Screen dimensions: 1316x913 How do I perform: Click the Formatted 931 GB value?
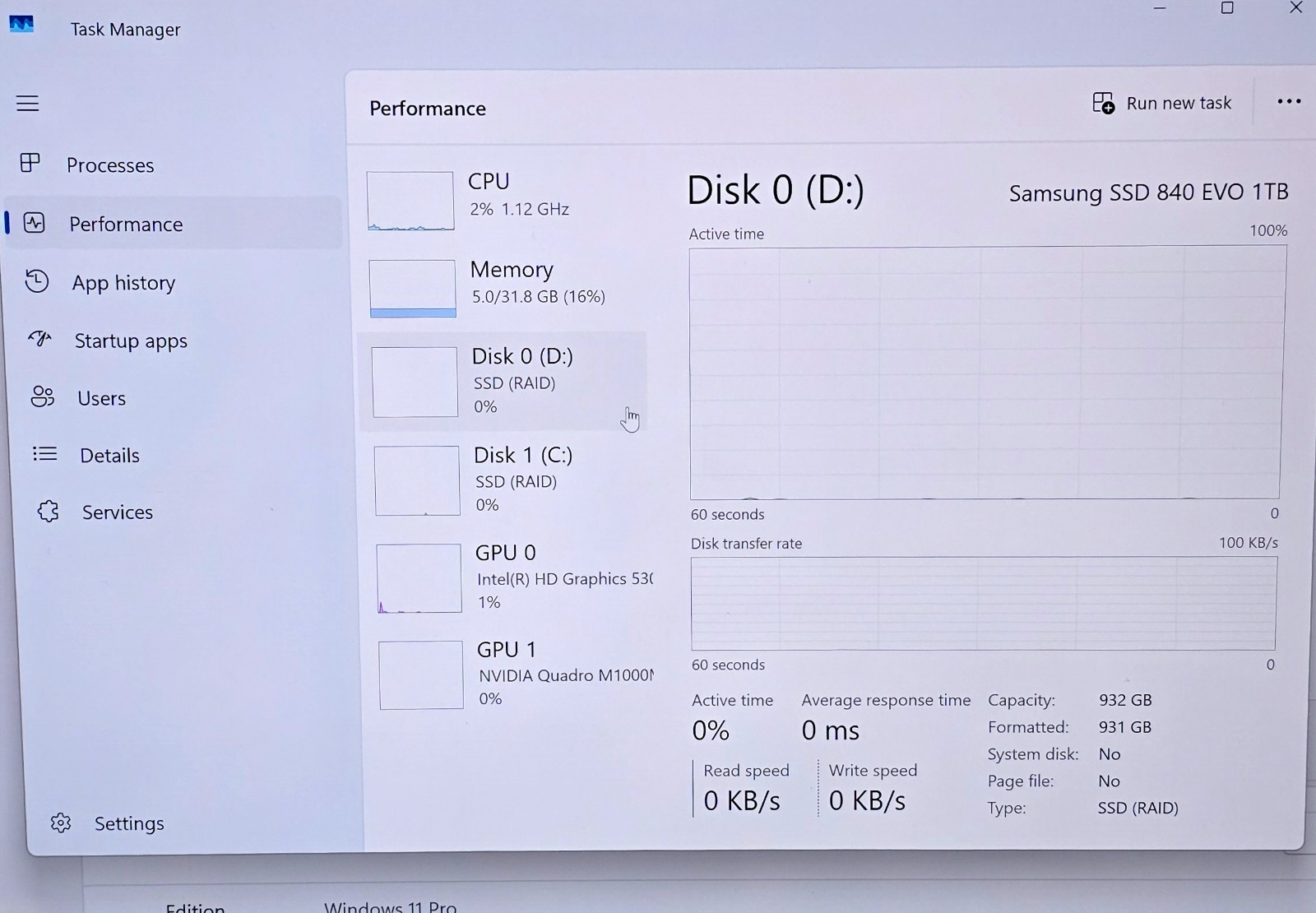1124,727
